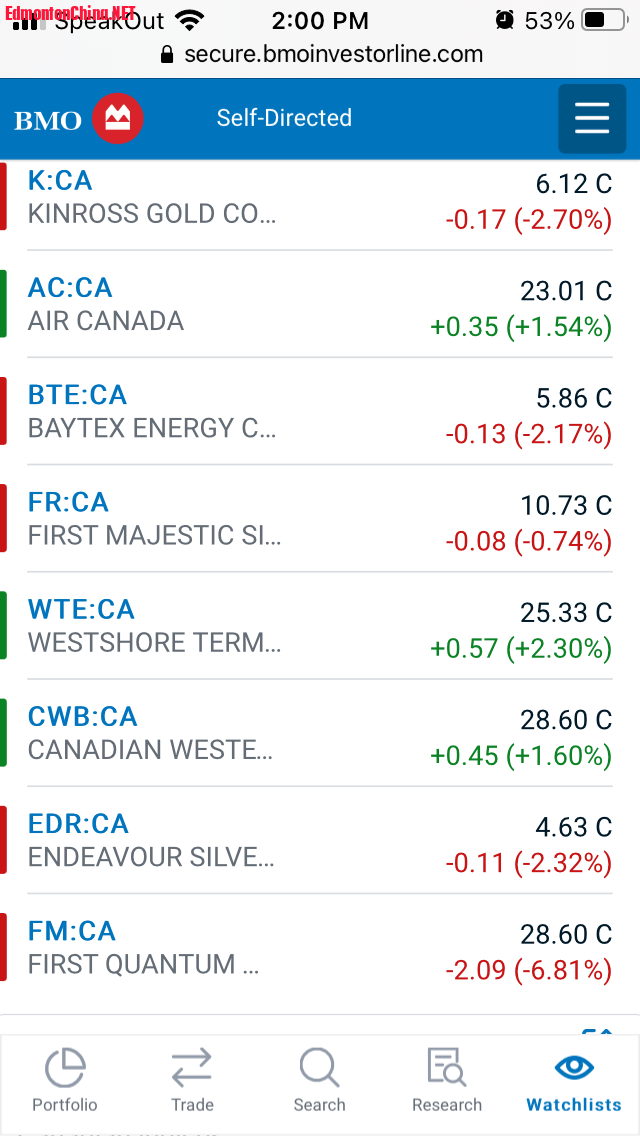The height and width of the screenshot is (1136, 640).
Task: Open BTE:CA Baytex Energy ticker
Action: 78,395
